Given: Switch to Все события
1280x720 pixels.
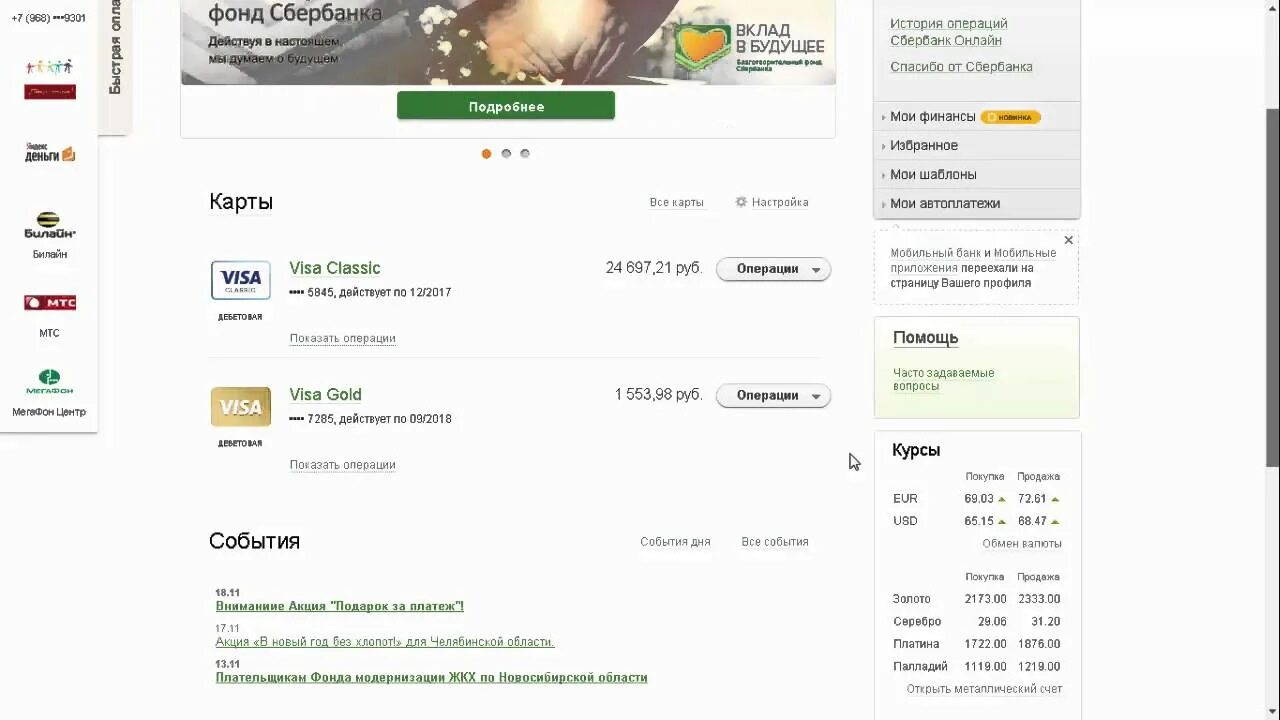Looking at the screenshot, I should click(x=775, y=542).
